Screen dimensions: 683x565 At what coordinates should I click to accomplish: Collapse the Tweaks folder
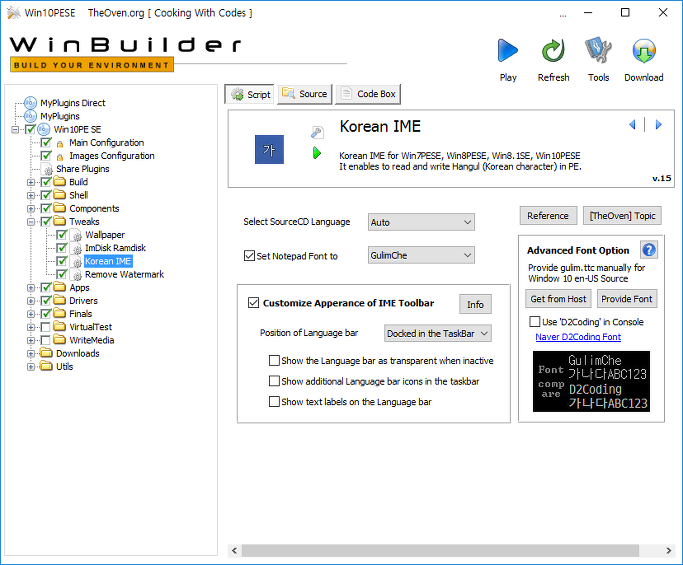tap(30, 221)
